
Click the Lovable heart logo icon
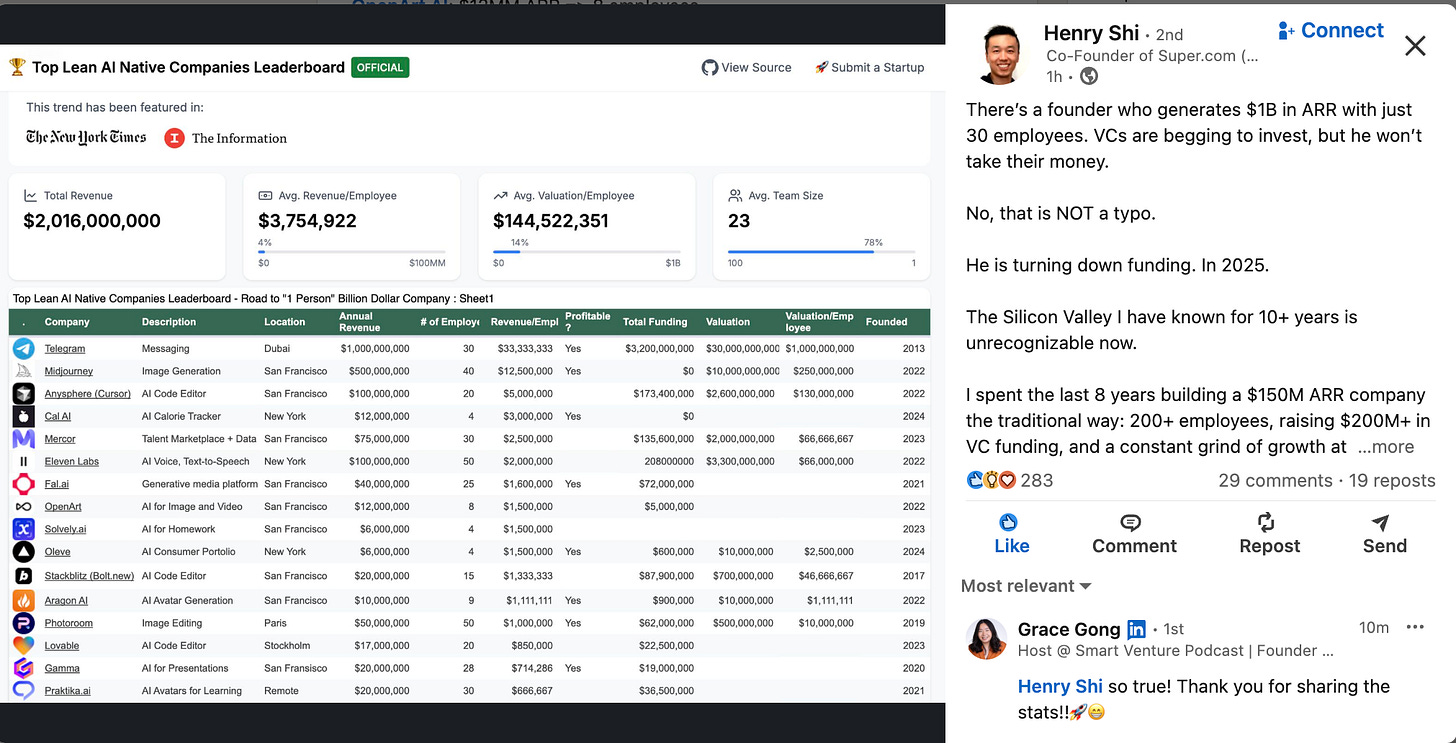pos(24,645)
